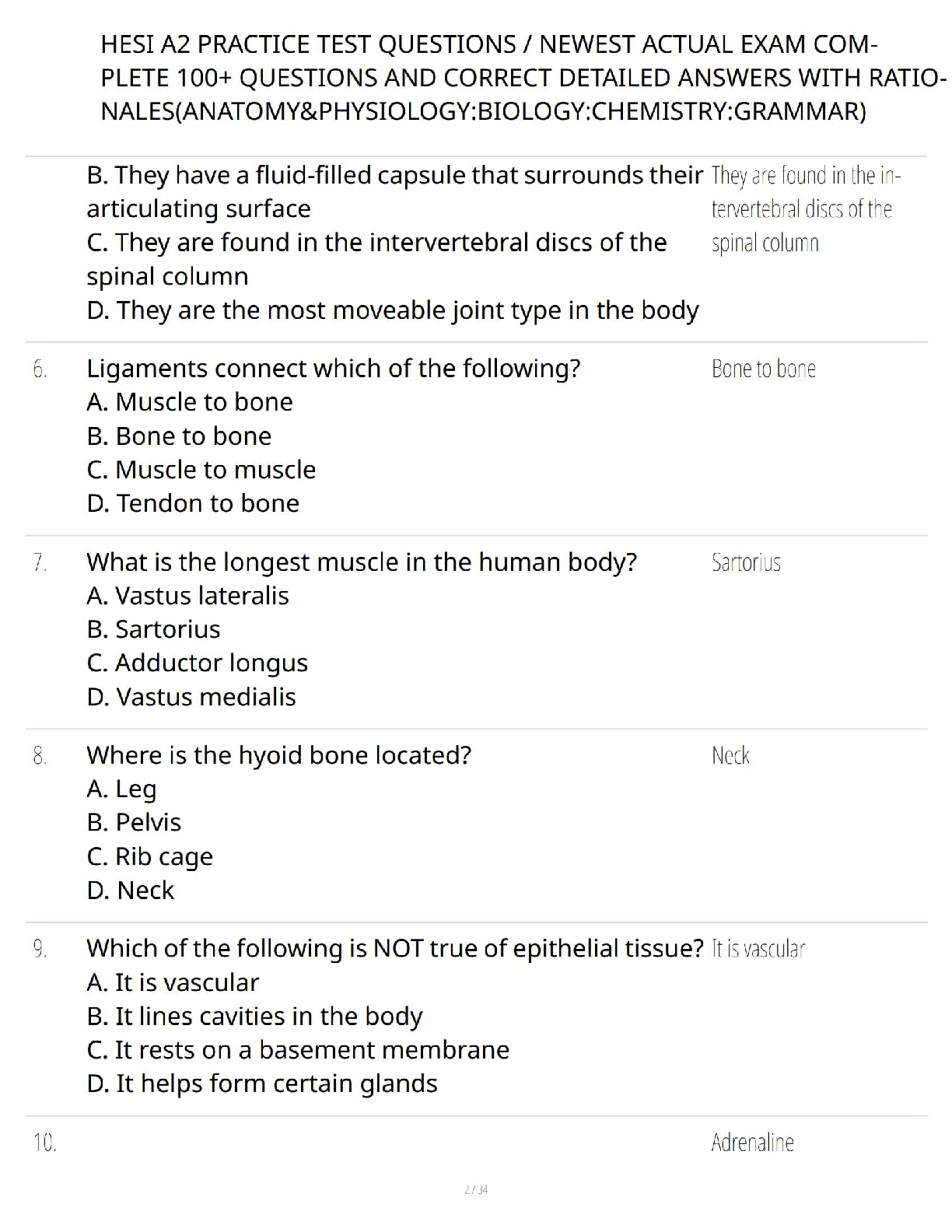952x1232 pixels.
Task: Click option "A. Leg" for hyoid question
Action: (121, 789)
